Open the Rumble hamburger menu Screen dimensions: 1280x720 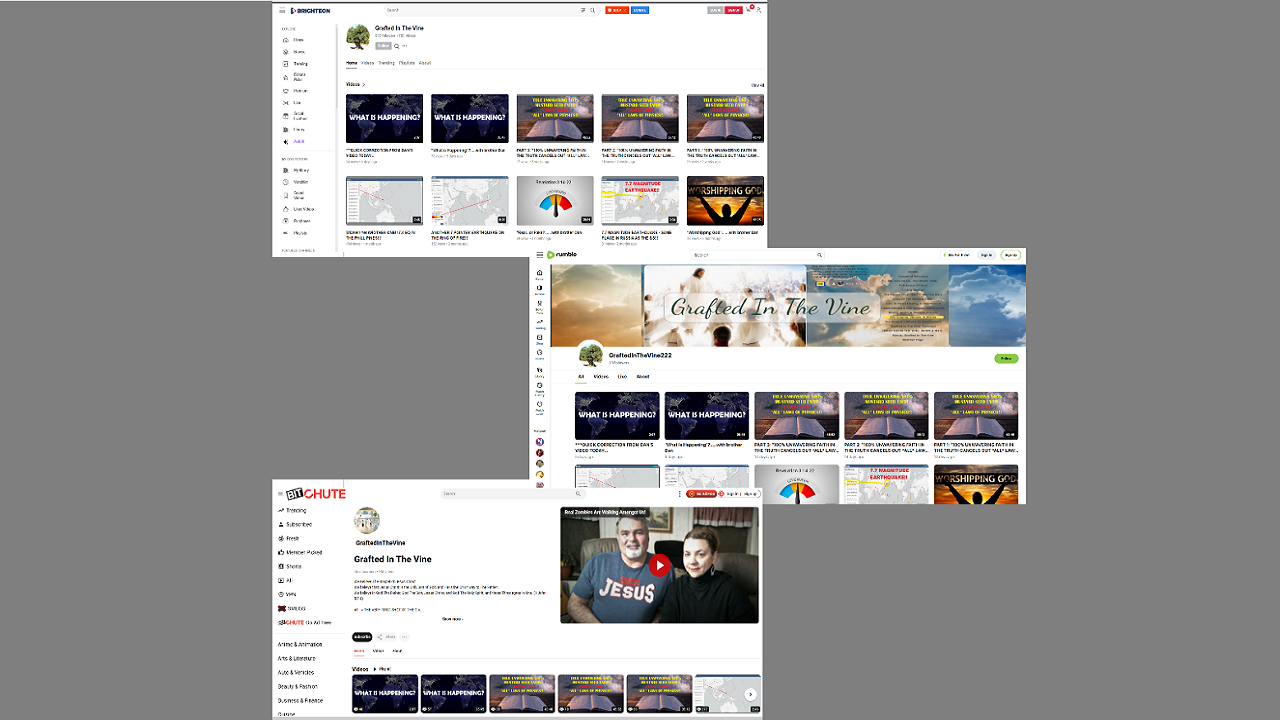pyautogui.click(x=539, y=255)
